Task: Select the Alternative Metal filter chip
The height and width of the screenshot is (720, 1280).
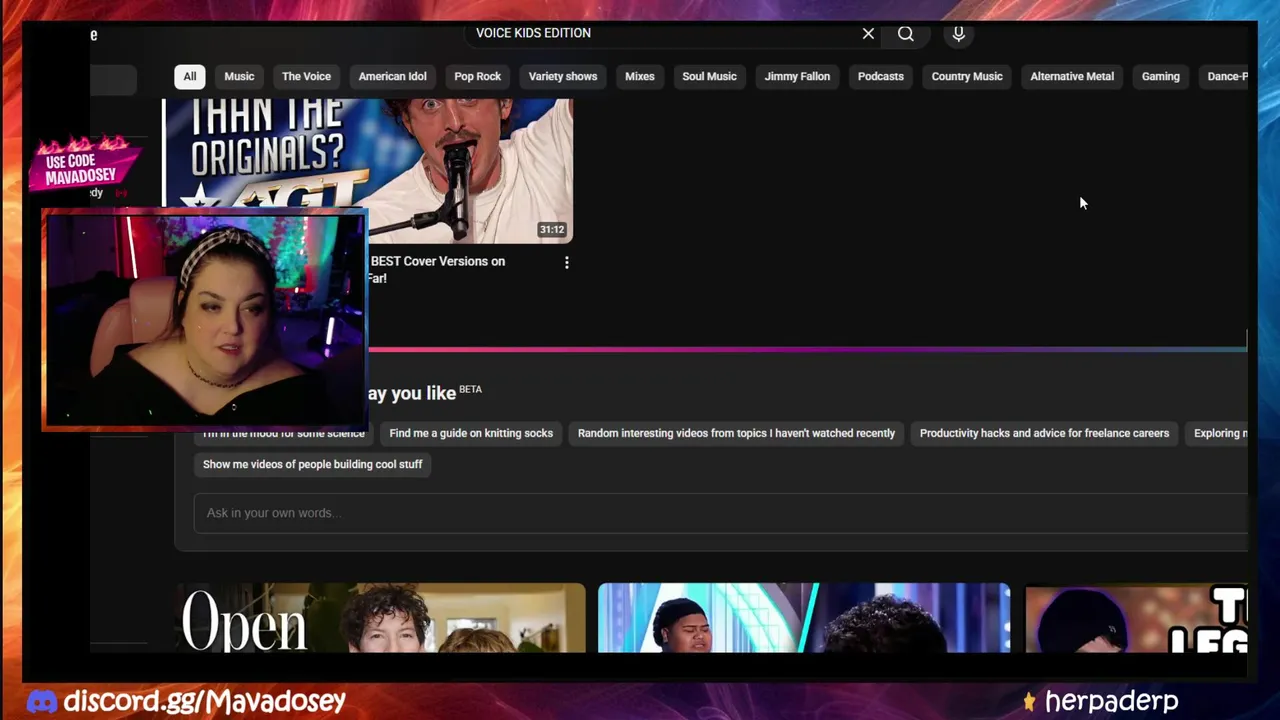Action: 1072,77
